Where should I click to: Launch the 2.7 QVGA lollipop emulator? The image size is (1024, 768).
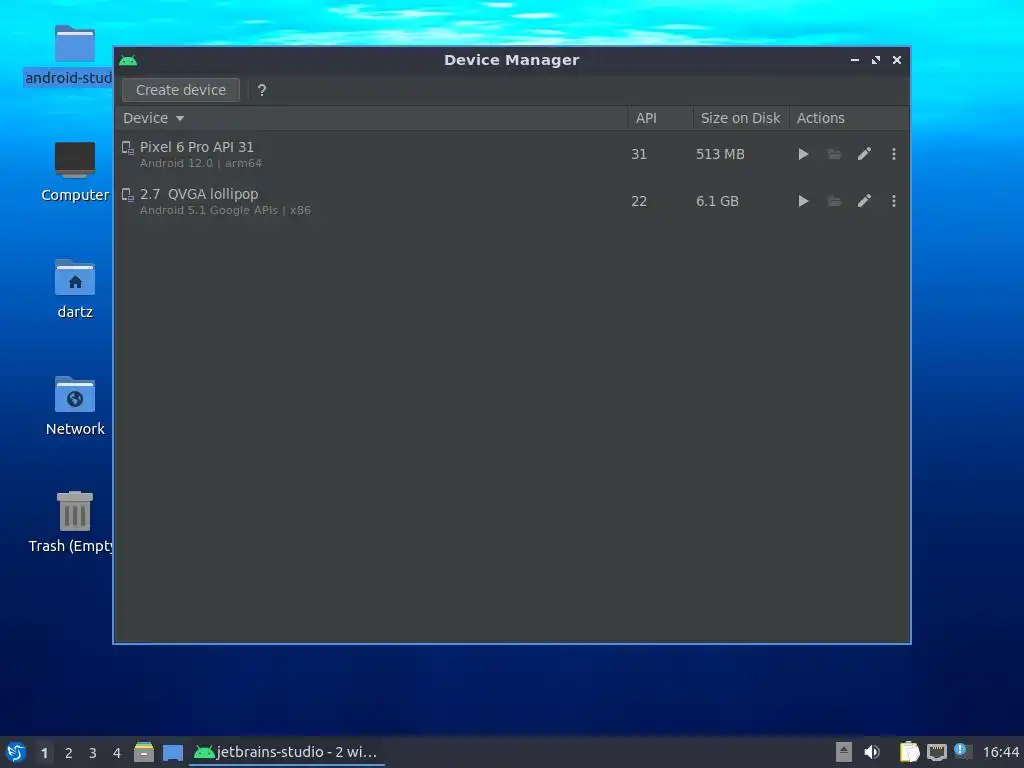coord(803,201)
